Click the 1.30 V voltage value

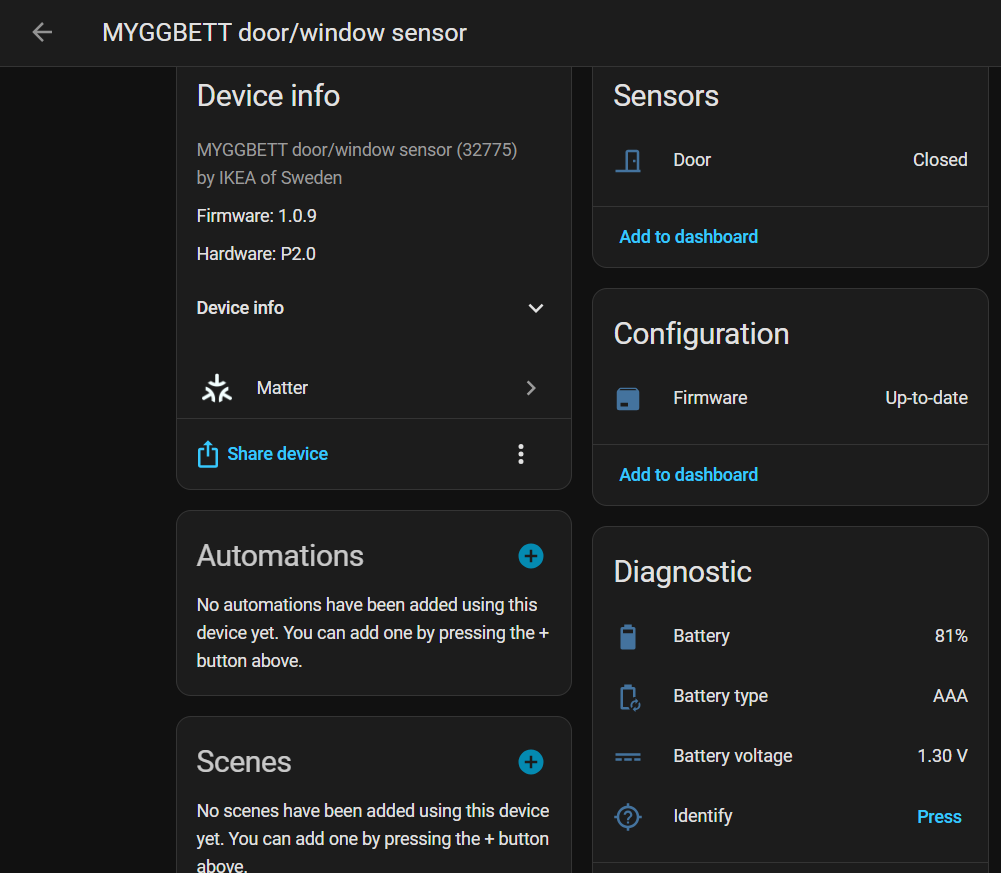click(x=942, y=755)
